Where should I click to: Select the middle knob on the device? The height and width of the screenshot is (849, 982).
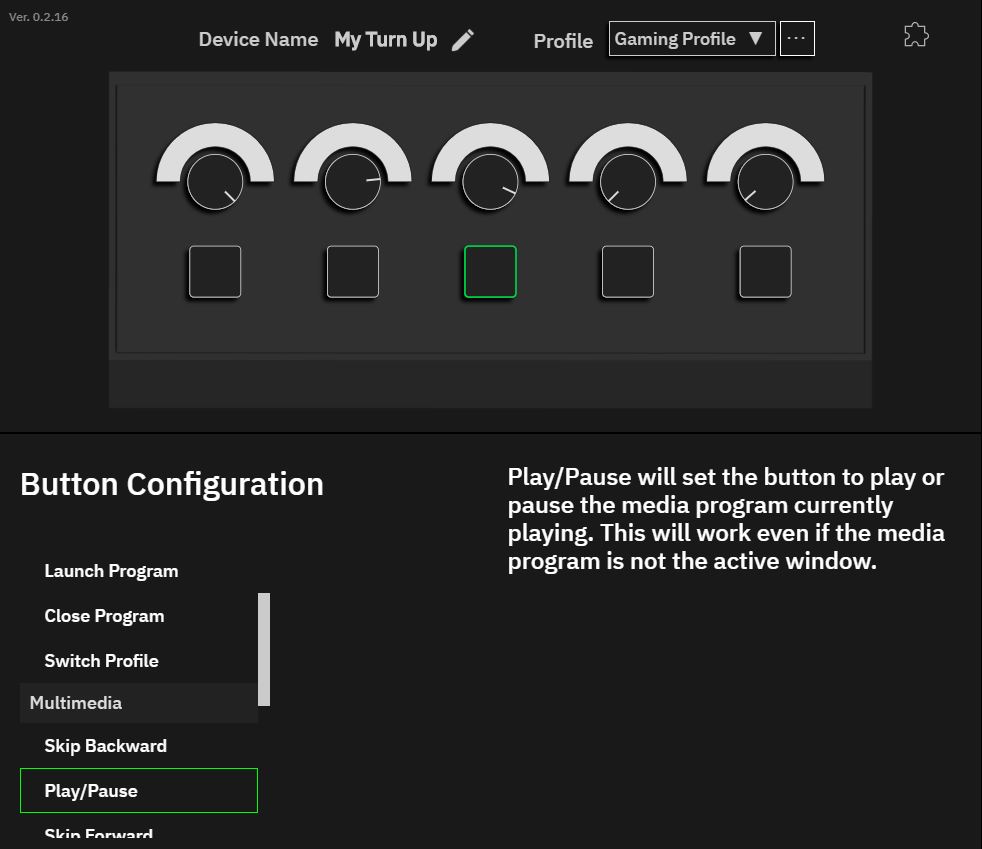(x=490, y=182)
